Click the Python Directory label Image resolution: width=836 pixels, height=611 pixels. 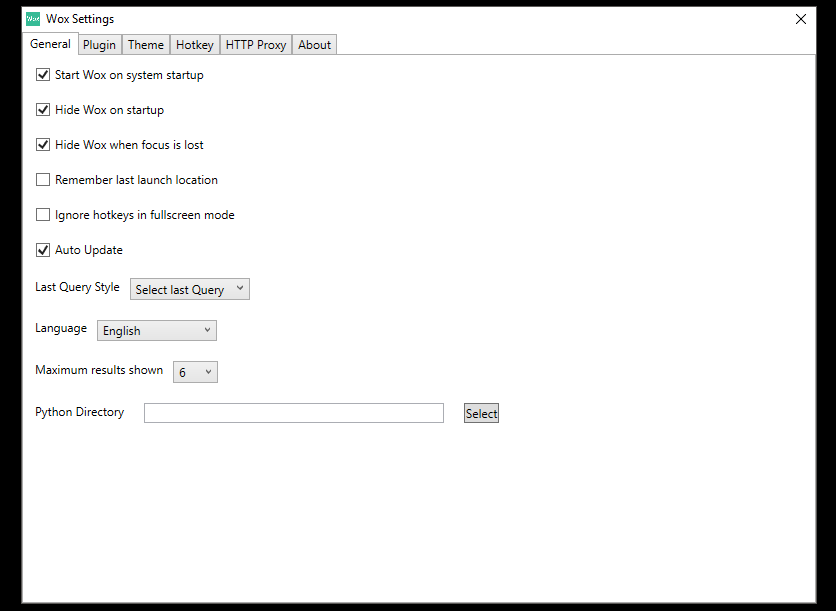point(79,412)
